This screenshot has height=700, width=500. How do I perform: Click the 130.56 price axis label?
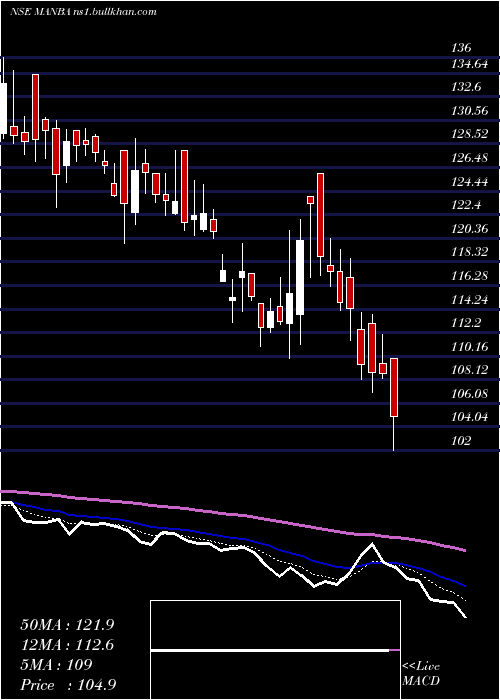point(470,111)
